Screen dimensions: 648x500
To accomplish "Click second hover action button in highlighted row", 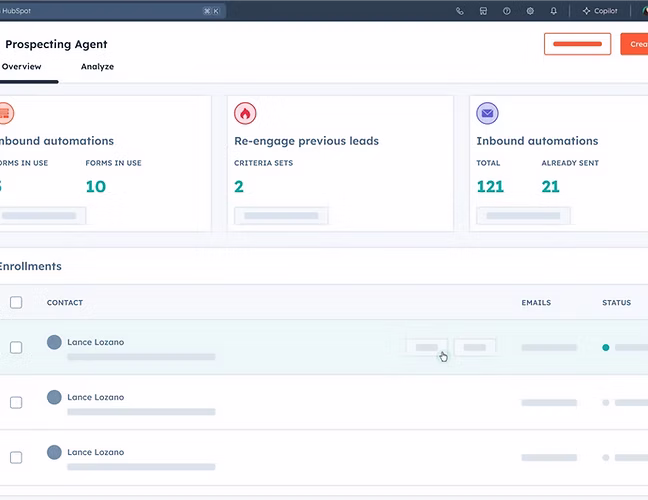I will pos(474,348).
